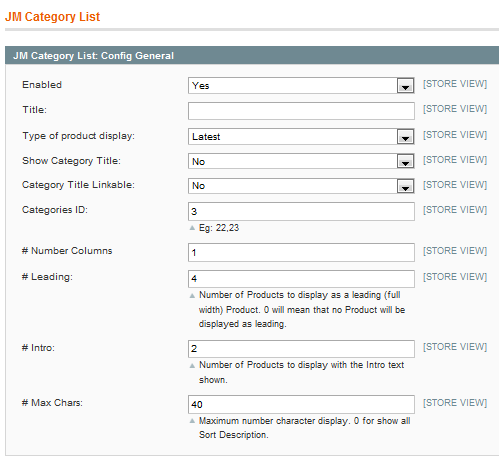This screenshot has height=471, width=499.
Task: Click the Eg: 22,23 hint triangle icon
Action: tap(192, 228)
